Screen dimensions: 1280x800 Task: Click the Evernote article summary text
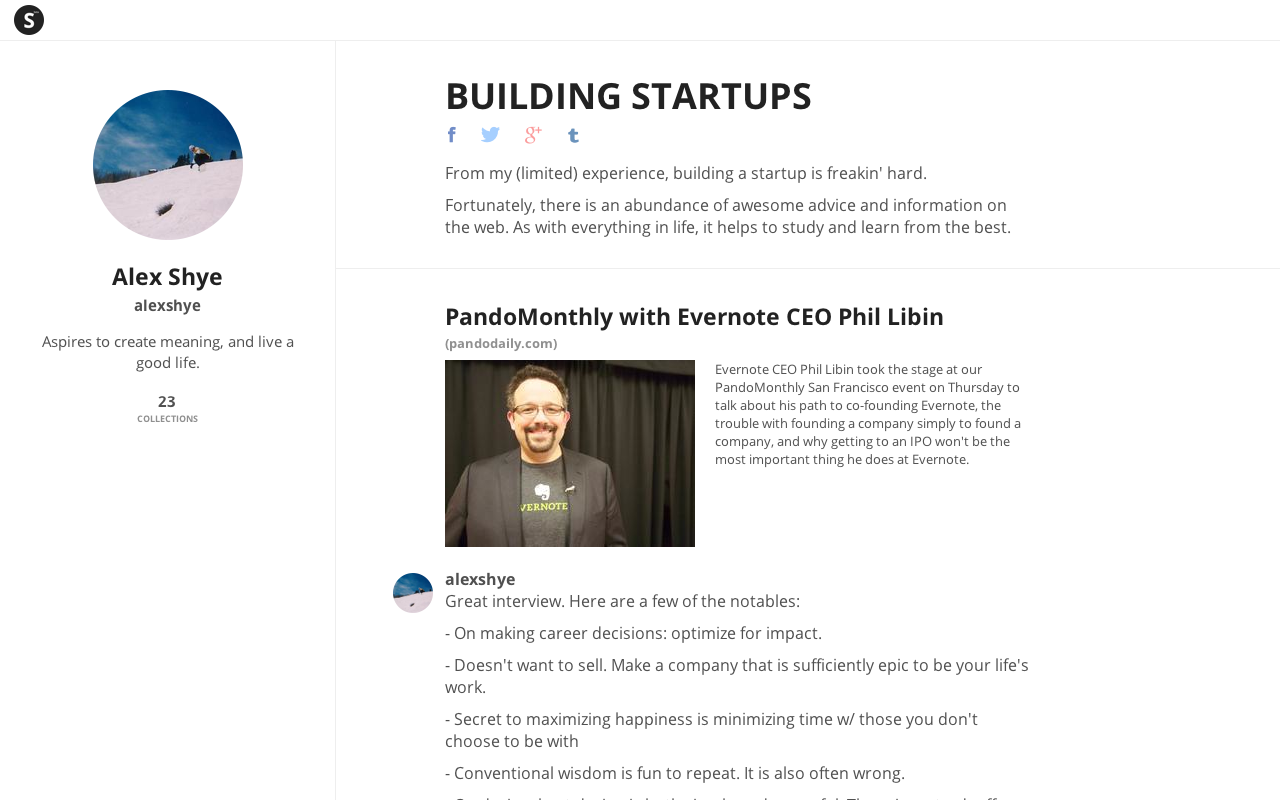(868, 414)
